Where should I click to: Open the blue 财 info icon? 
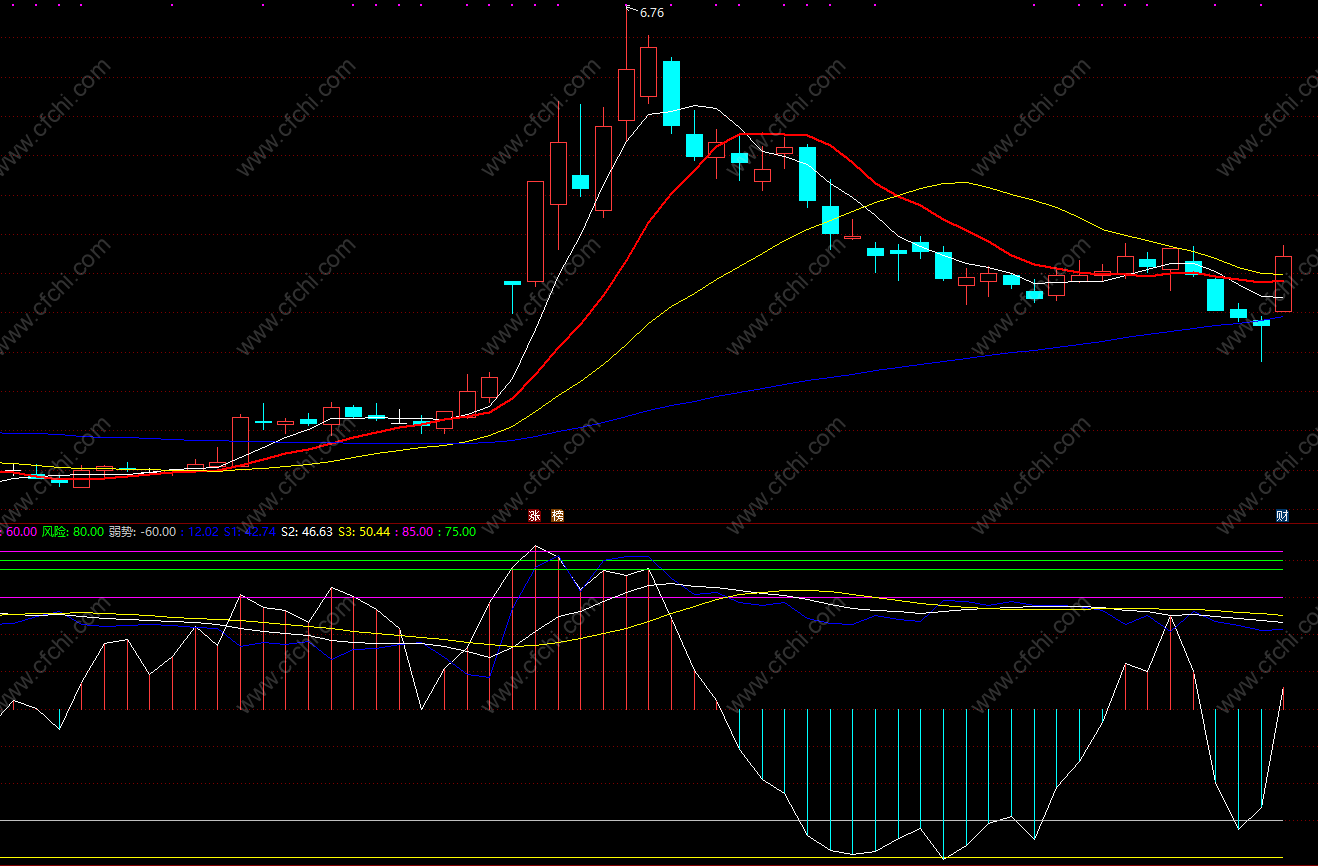click(1282, 516)
